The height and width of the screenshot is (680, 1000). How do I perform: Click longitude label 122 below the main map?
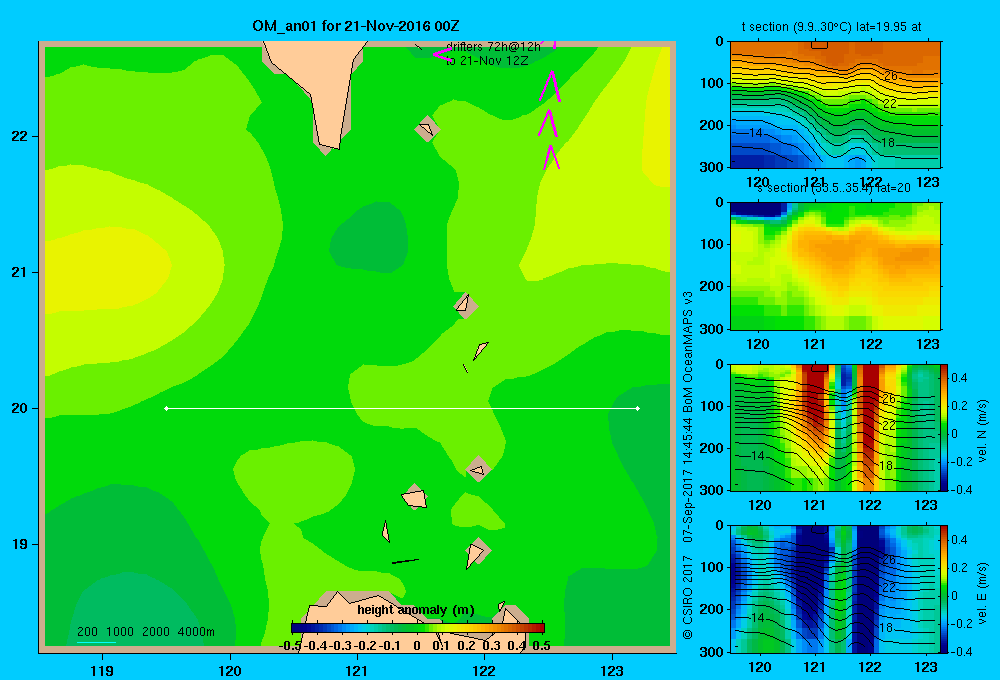(484, 670)
